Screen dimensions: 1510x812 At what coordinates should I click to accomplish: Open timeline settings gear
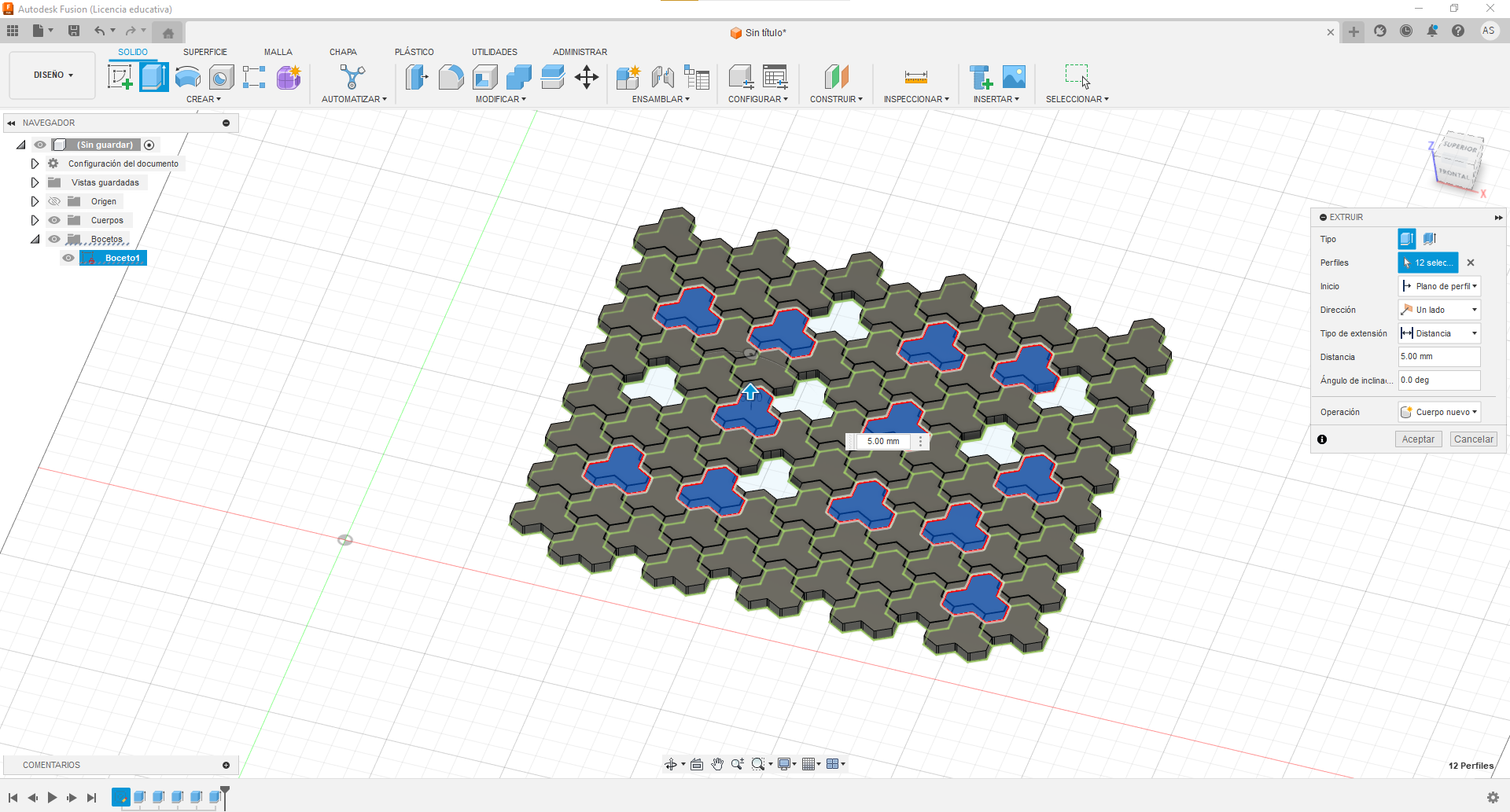click(1493, 798)
